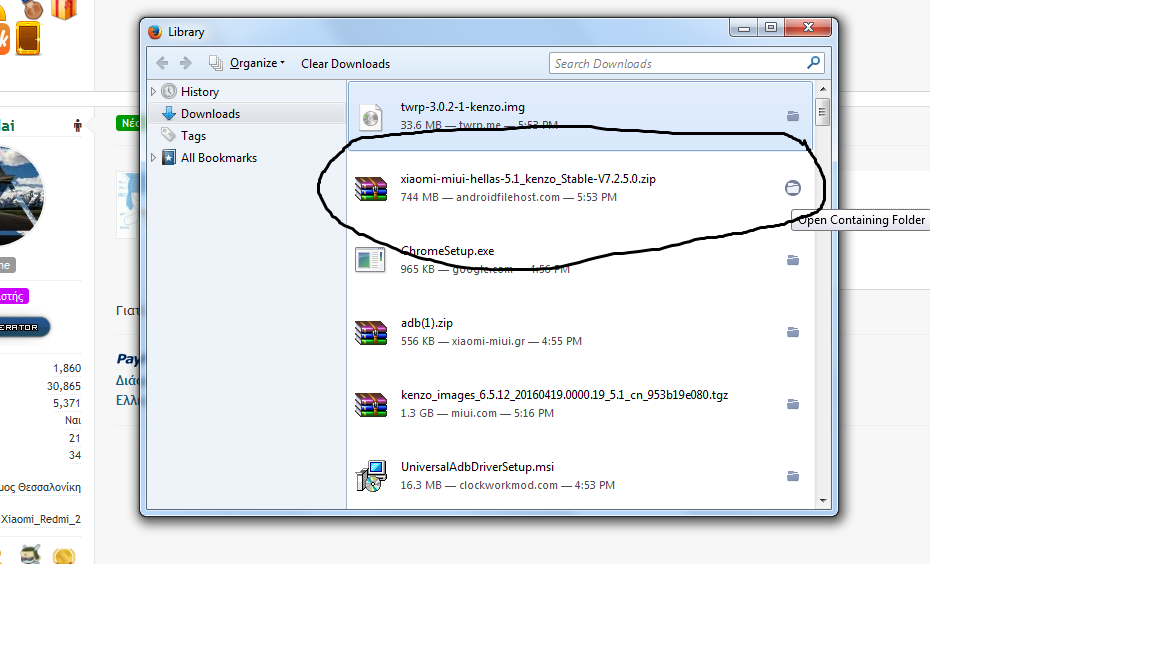Click the 1.3 GB miui.com details text
1152x648 pixels.
tap(477, 414)
